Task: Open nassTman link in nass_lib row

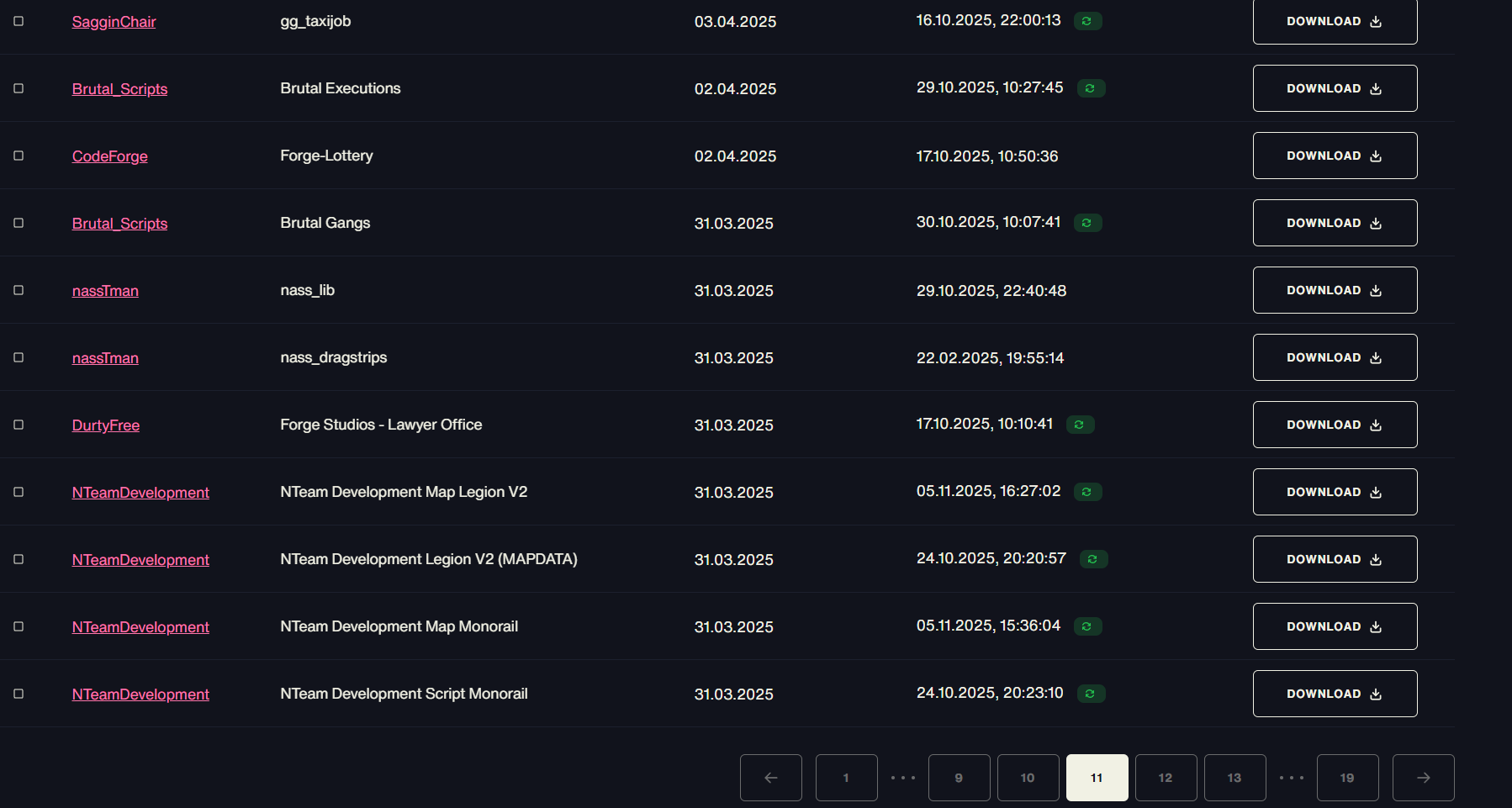Action: pos(105,291)
